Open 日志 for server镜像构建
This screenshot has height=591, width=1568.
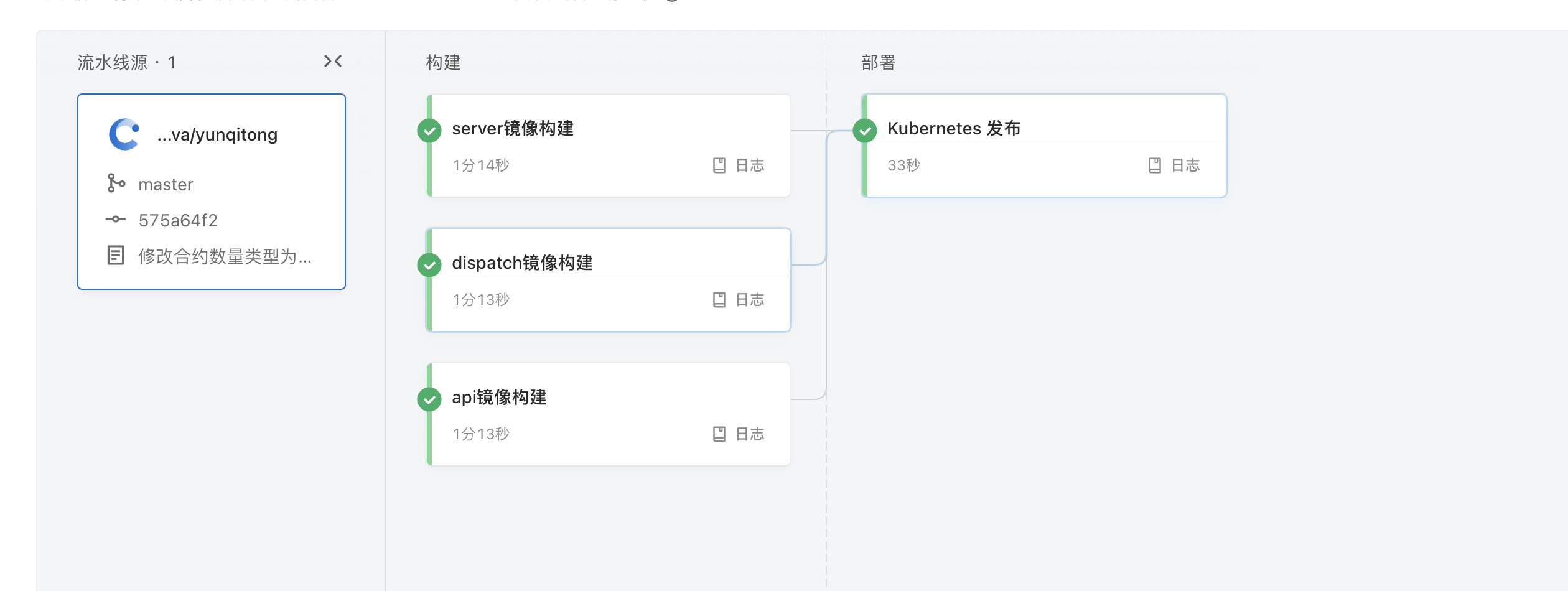click(739, 165)
